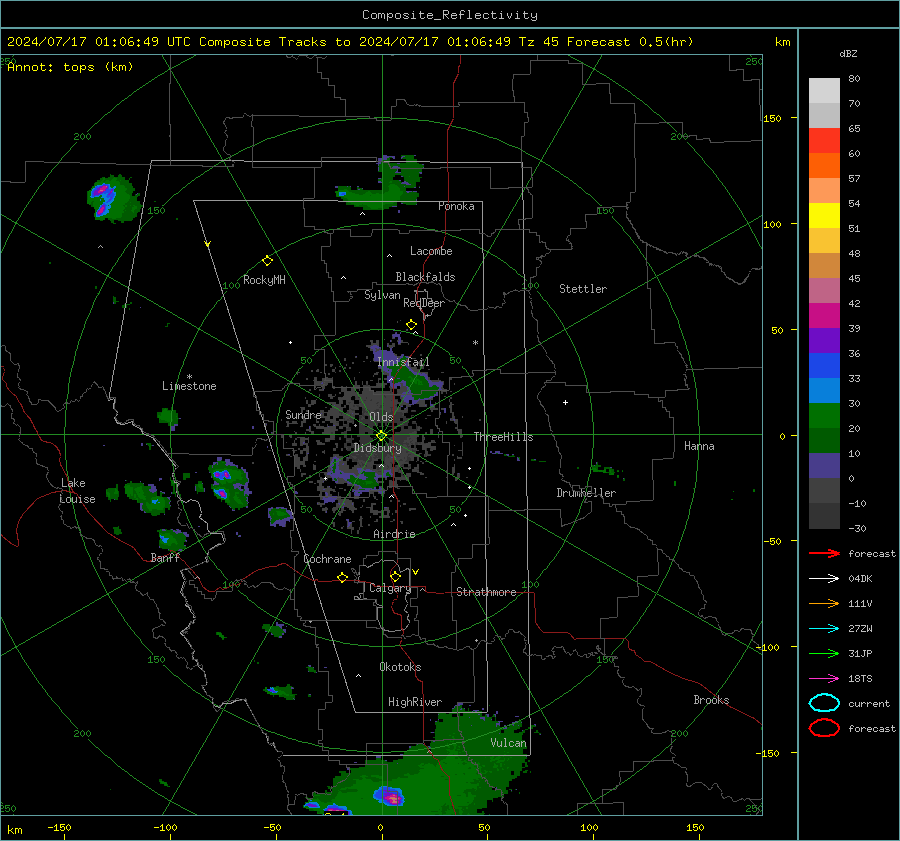Click the Olds city label
The image size is (900, 841).
(x=381, y=417)
